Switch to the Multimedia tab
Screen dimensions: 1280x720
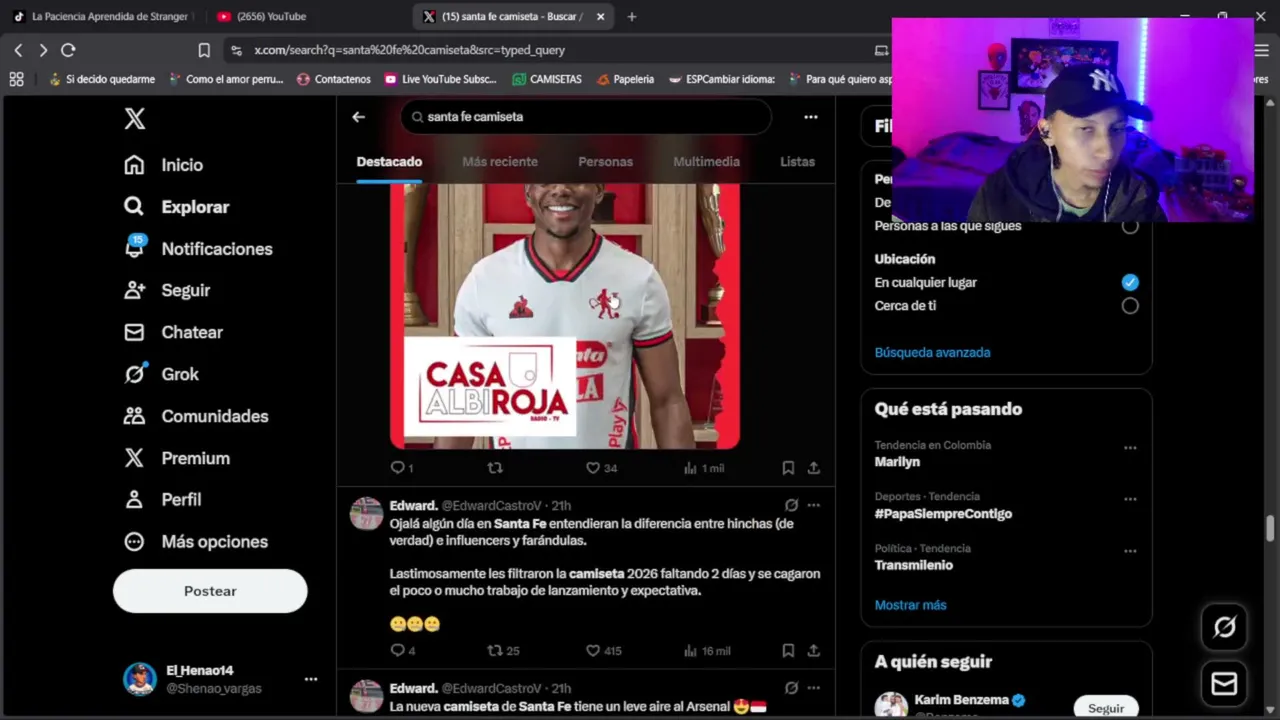pos(706,162)
